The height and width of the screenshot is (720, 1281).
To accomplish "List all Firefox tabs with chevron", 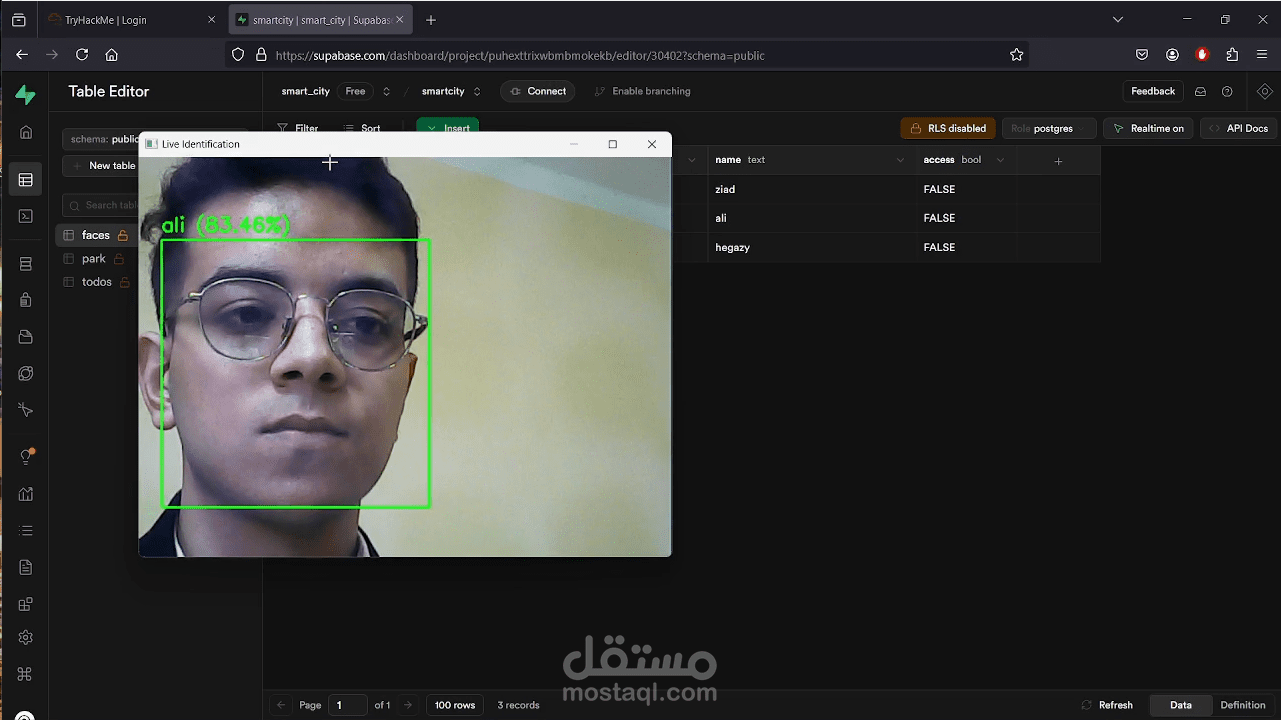I will click(1118, 19).
